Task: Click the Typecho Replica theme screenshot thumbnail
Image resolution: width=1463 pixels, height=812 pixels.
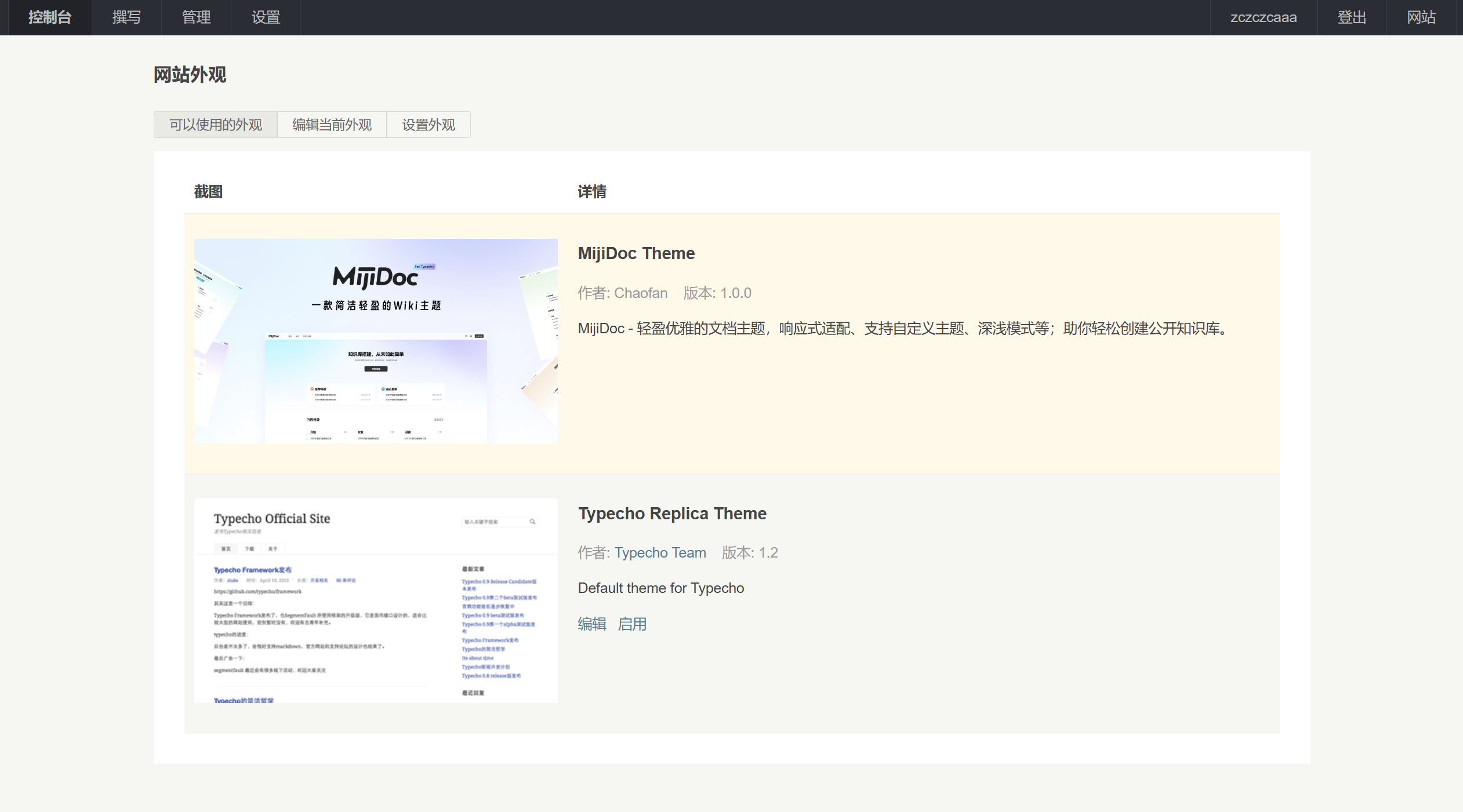Action: pyautogui.click(x=376, y=600)
